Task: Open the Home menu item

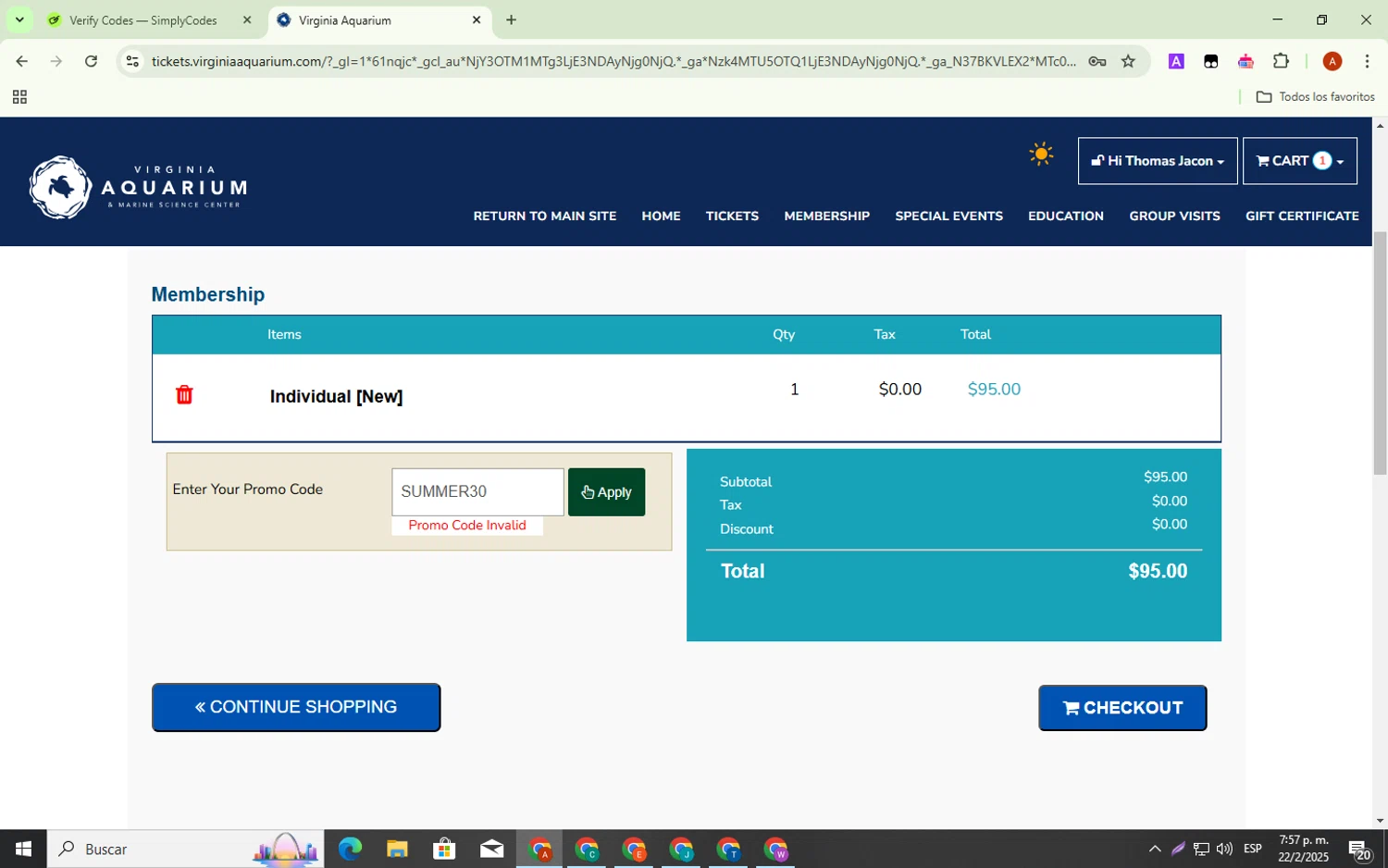Action: (661, 216)
